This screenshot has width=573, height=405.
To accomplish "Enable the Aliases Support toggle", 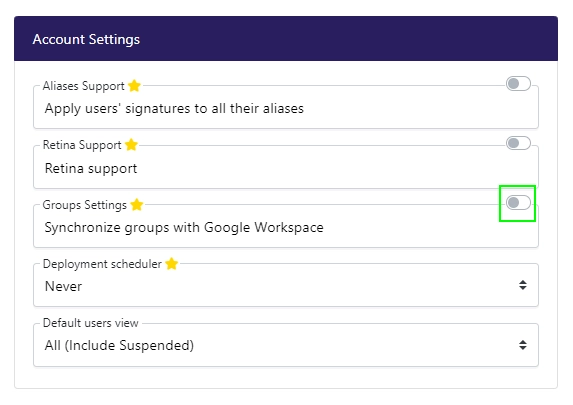I will pyautogui.click(x=518, y=84).
